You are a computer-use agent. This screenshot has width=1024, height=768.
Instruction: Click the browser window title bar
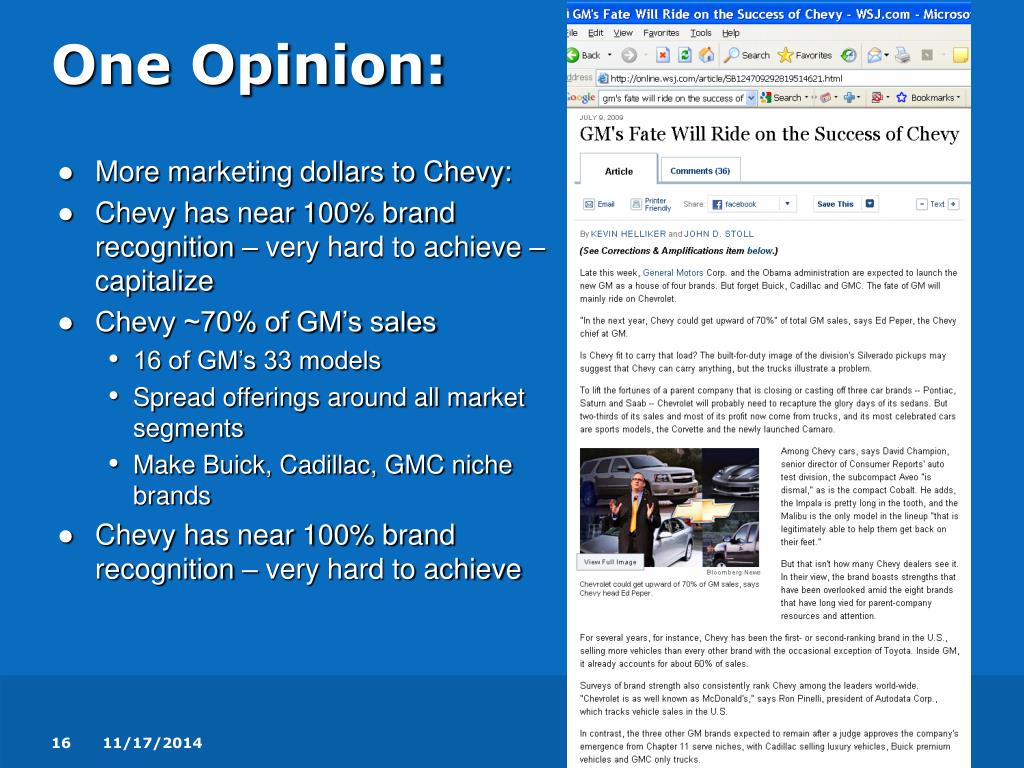[769, 14]
